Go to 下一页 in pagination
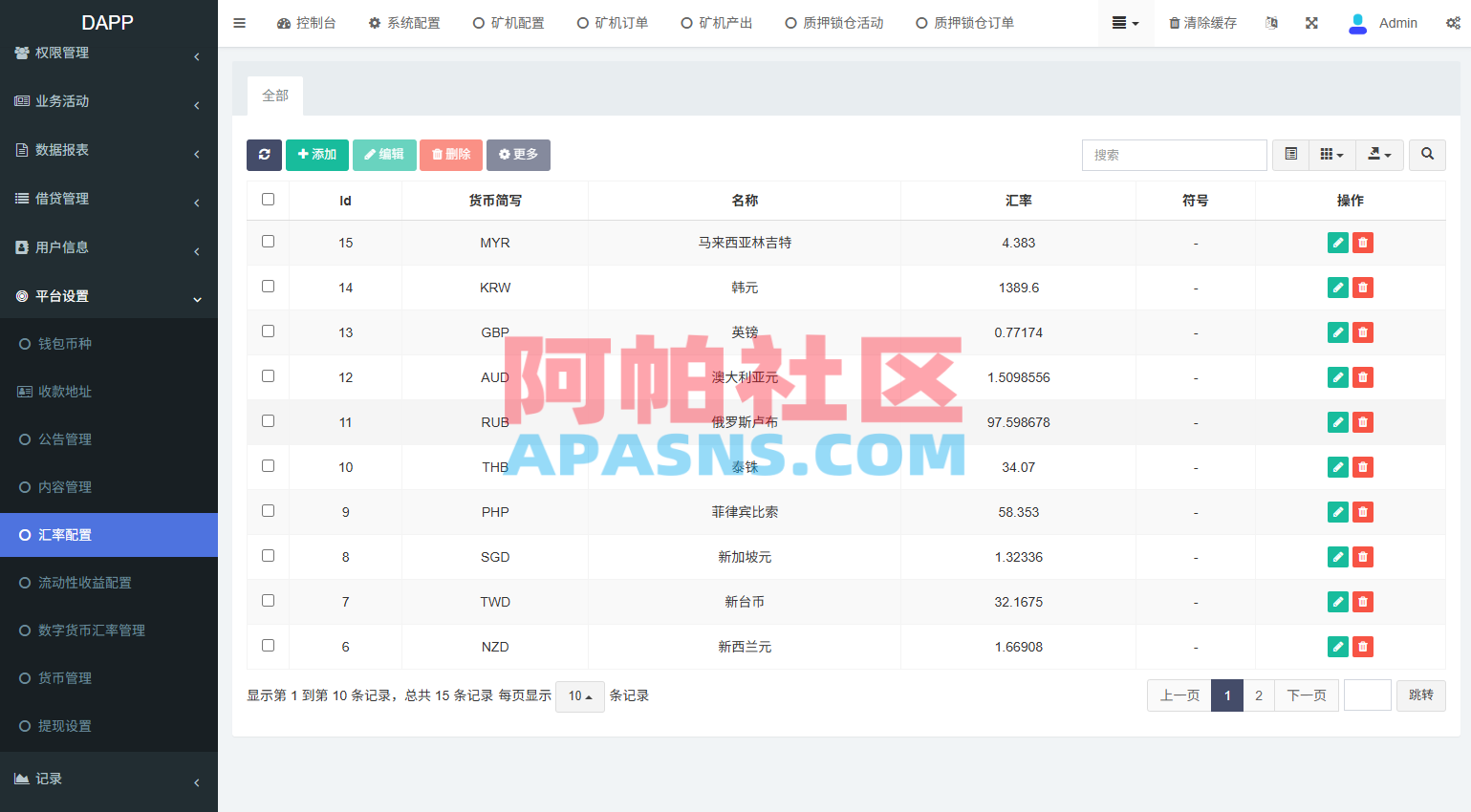This screenshot has width=1471, height=812. [1307, 695]
